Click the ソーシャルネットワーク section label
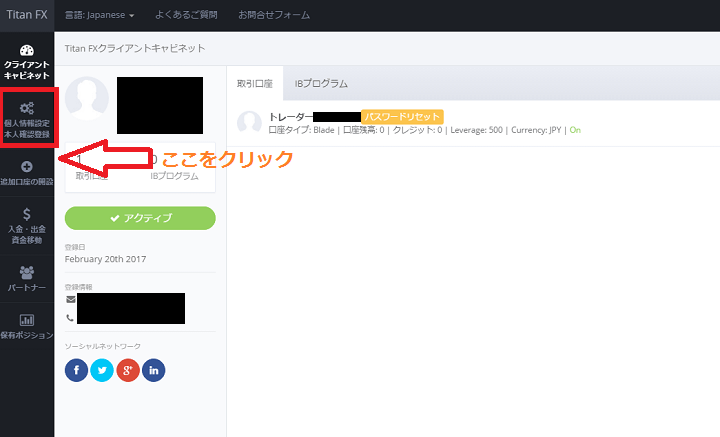 point(102,346)
